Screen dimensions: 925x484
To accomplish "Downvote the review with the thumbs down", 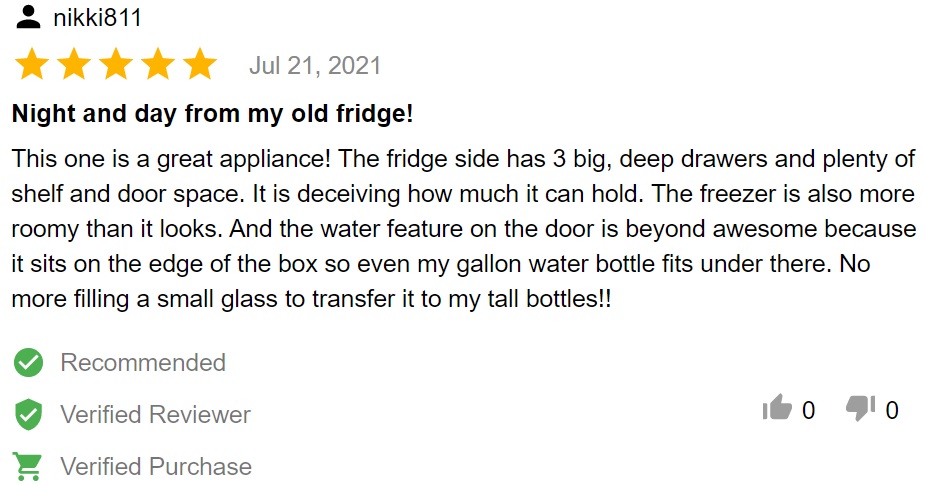I will coord(860,407).
